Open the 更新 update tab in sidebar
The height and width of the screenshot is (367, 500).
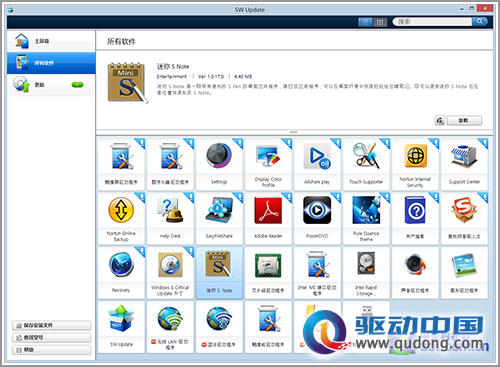[x=51, y=85]
